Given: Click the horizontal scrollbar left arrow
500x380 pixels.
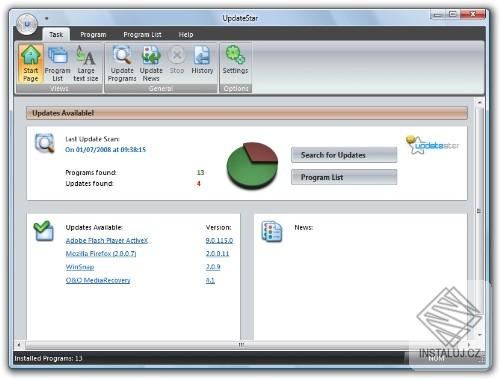Looking at the screenshot, I should tap(19, 345).
